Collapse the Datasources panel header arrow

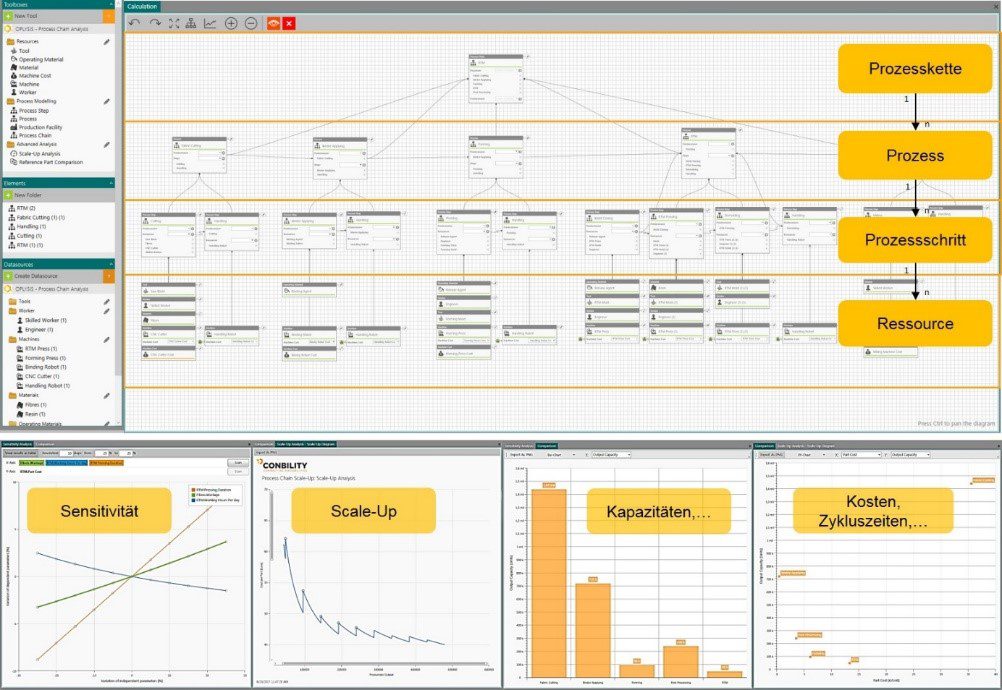pyautogui.click(x=109, y=264)
